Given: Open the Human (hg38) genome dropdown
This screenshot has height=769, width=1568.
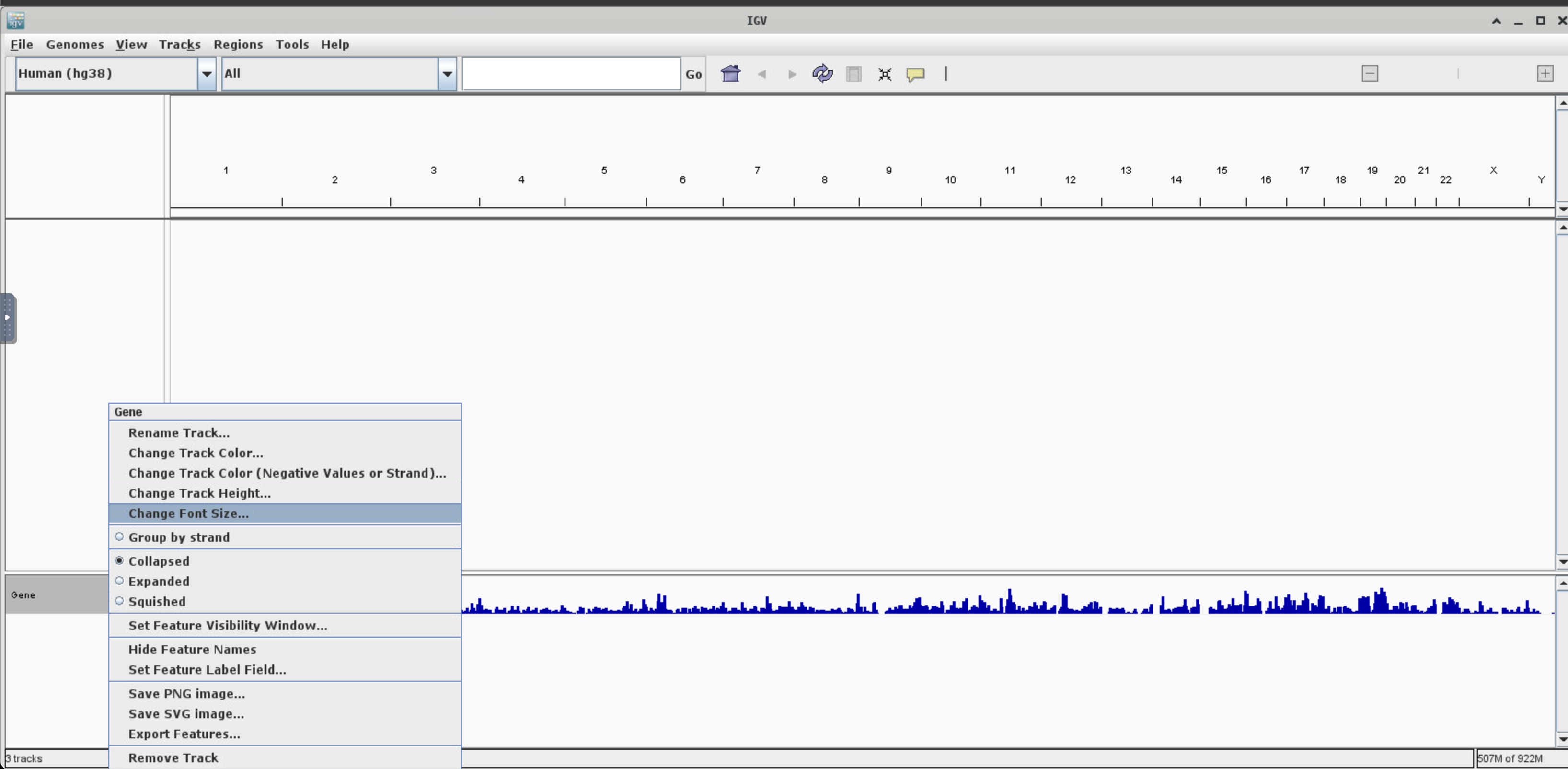Looking at the screenshot, I should (207, 74).
